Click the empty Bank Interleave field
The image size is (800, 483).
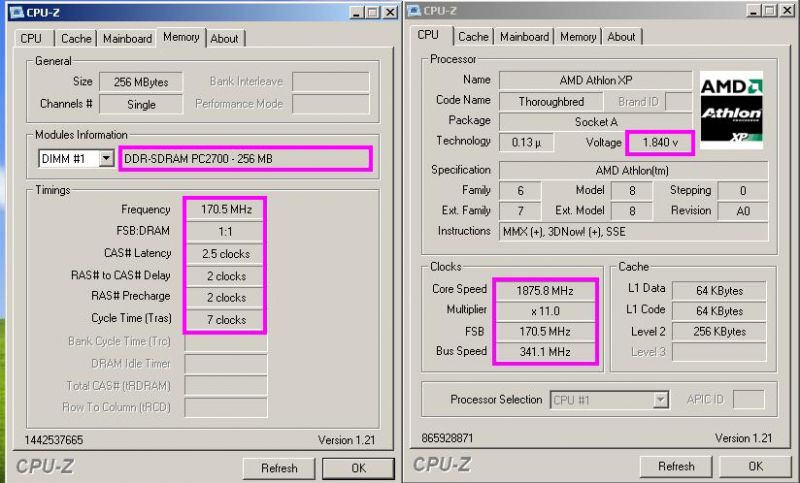[331, 82]
